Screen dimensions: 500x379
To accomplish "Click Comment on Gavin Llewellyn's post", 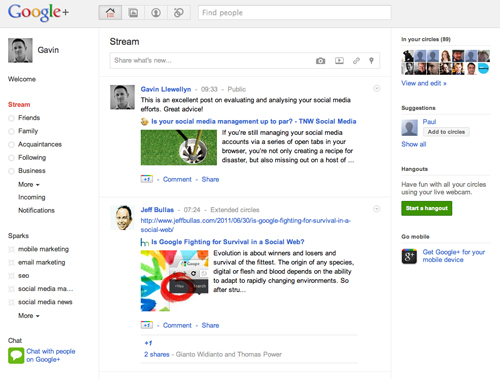I will pyautogui.click(x=177, y=179).
